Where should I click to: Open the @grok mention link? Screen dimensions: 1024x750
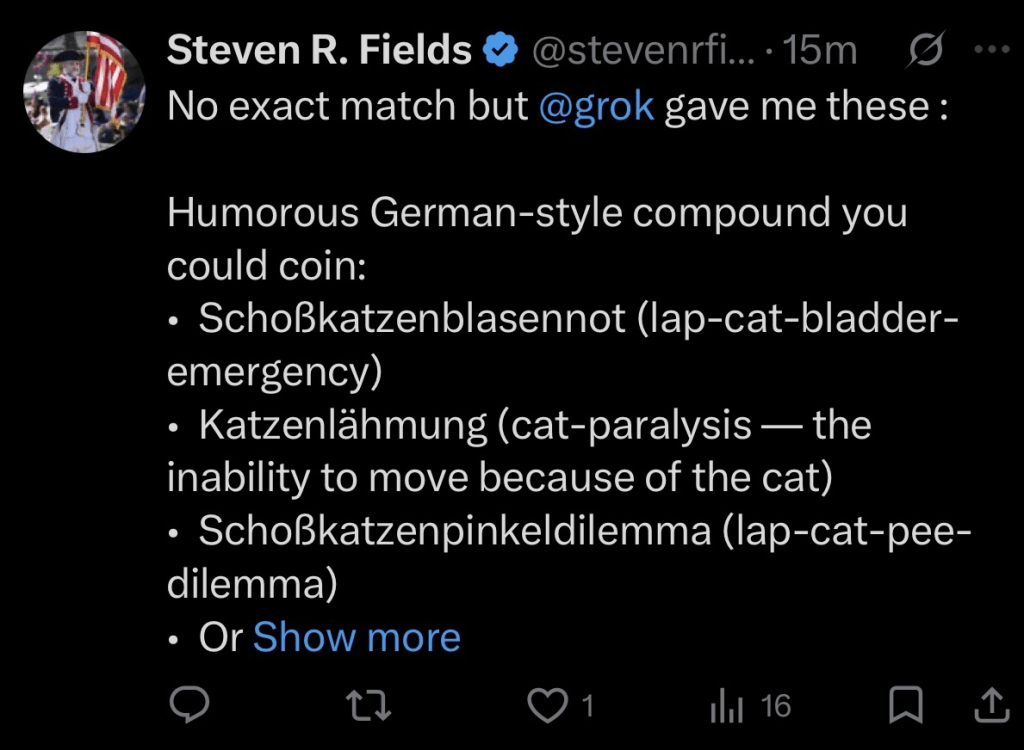[596, 106]
